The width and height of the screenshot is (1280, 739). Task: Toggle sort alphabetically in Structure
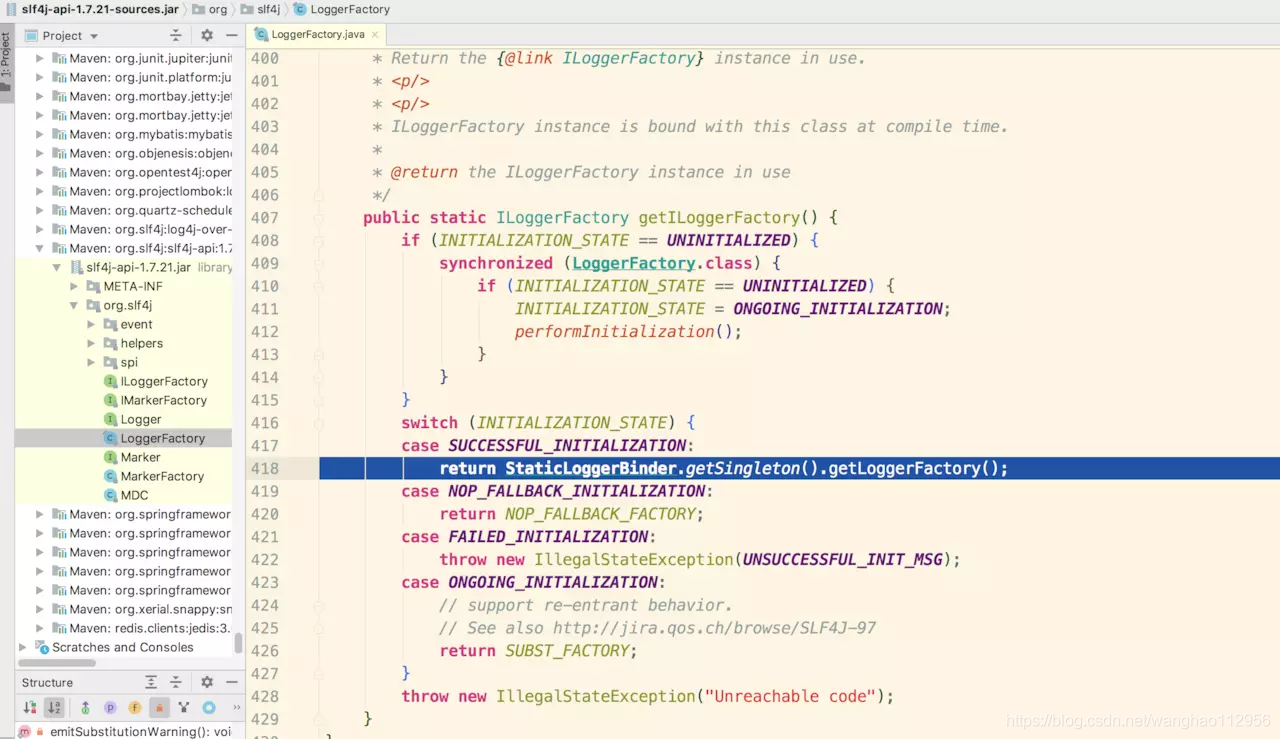[x=55, y=707]
